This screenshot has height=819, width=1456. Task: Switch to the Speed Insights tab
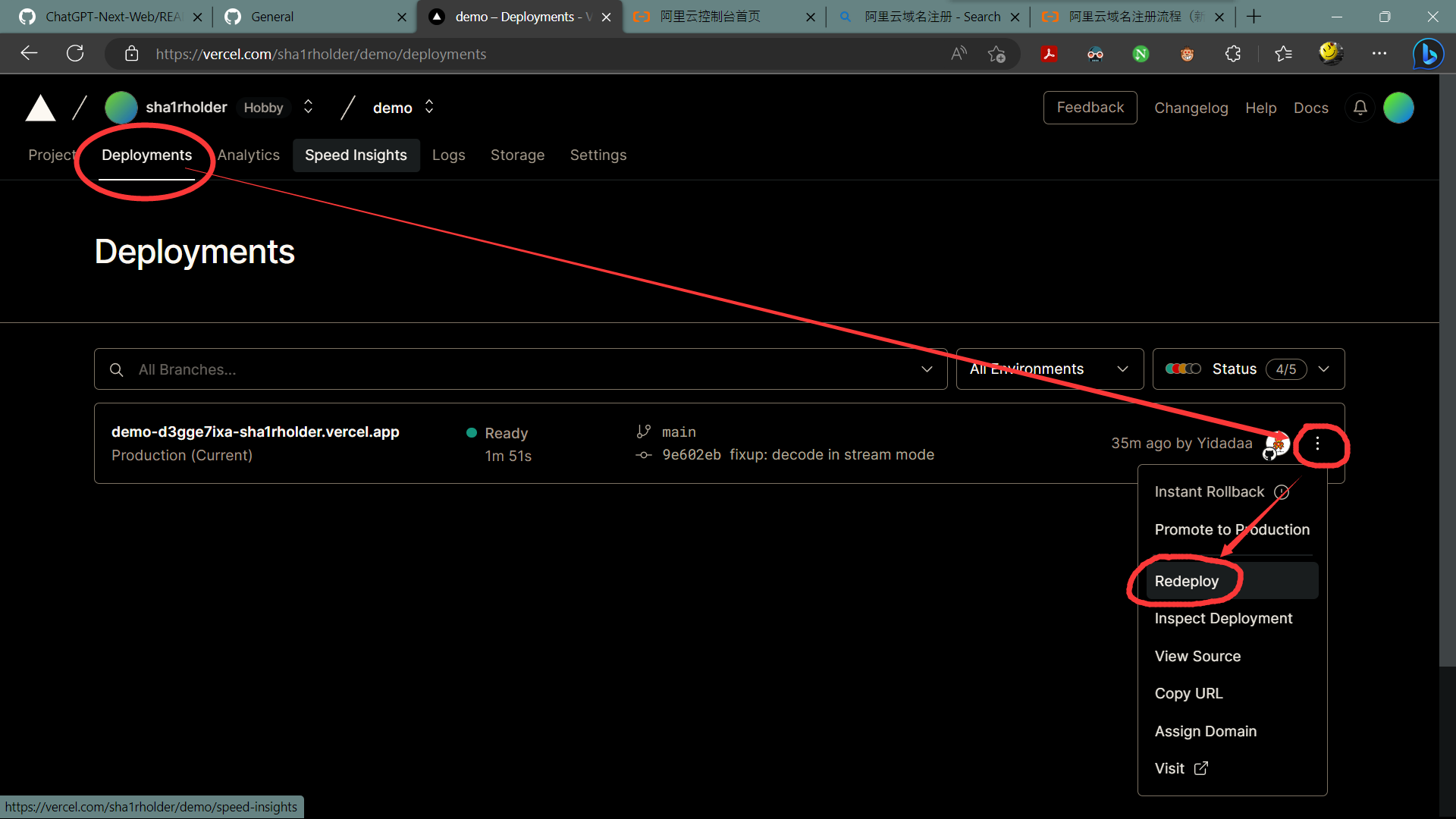(356, 155)
